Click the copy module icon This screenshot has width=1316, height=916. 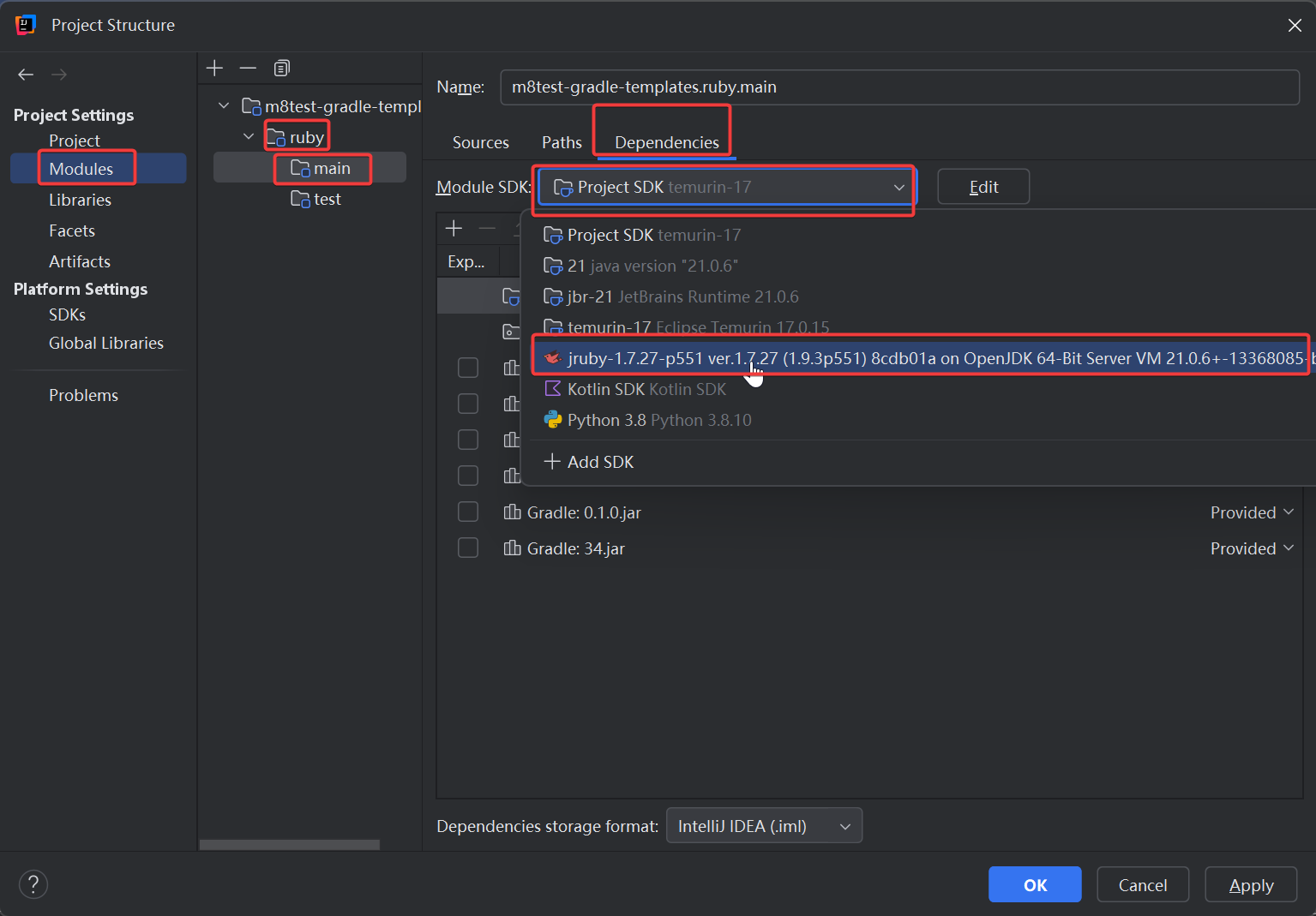(x=281, y=68)
